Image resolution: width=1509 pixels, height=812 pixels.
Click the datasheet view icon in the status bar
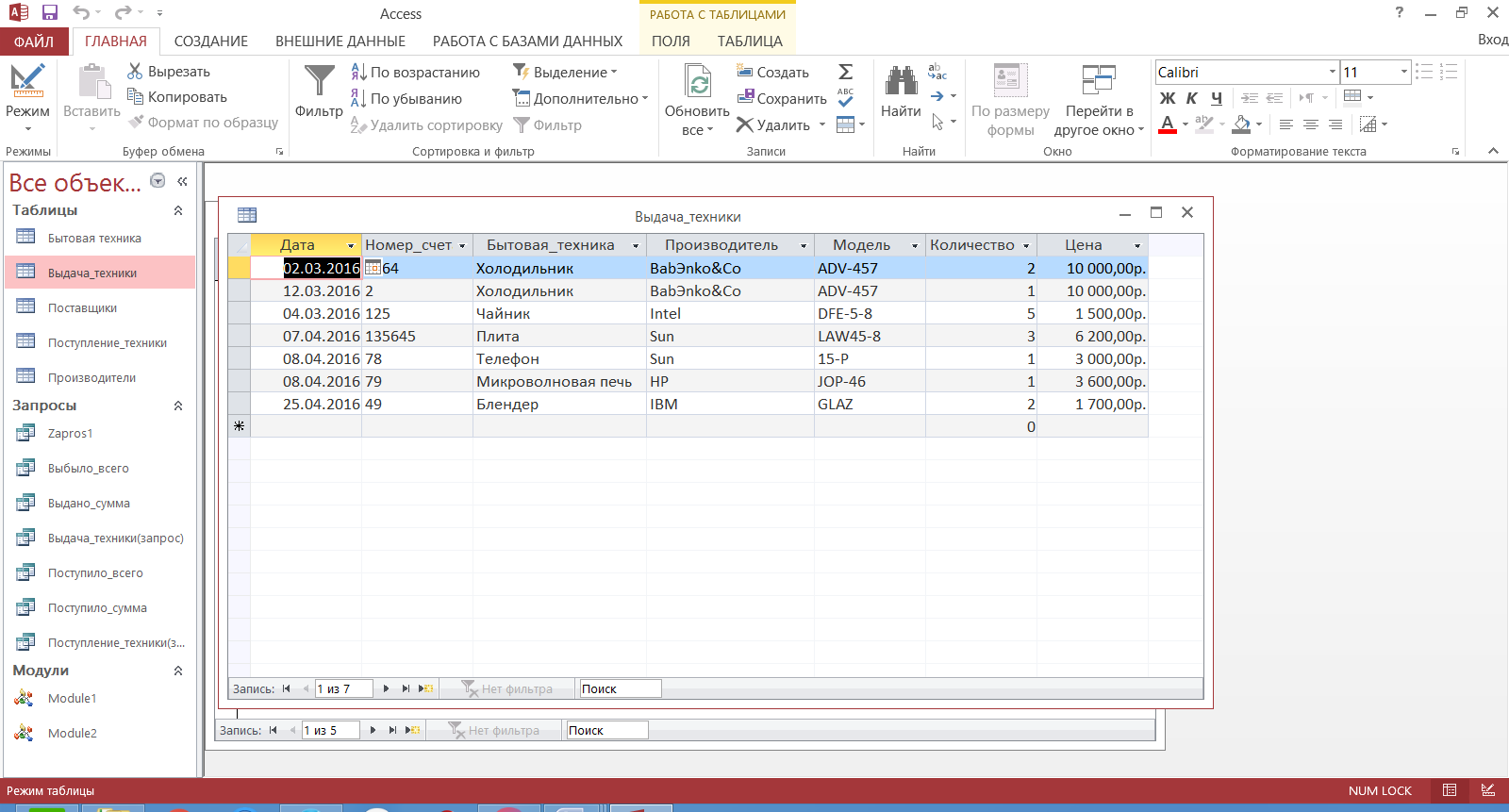coord(1450,790)
